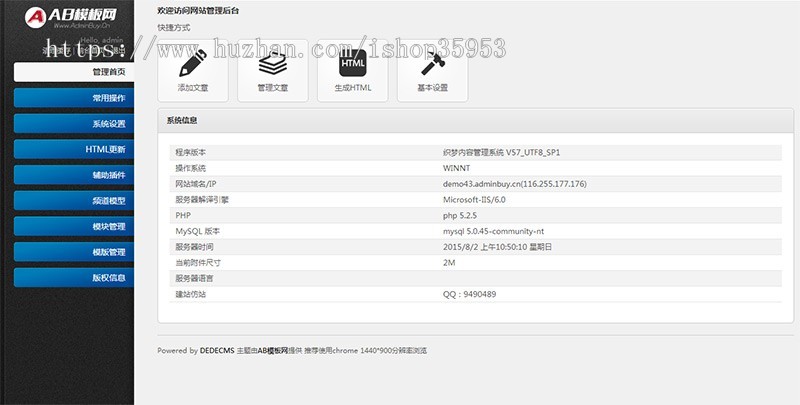Follow the DEDECMS link in the footer
The image size is (800, 405).
[217, 351]
